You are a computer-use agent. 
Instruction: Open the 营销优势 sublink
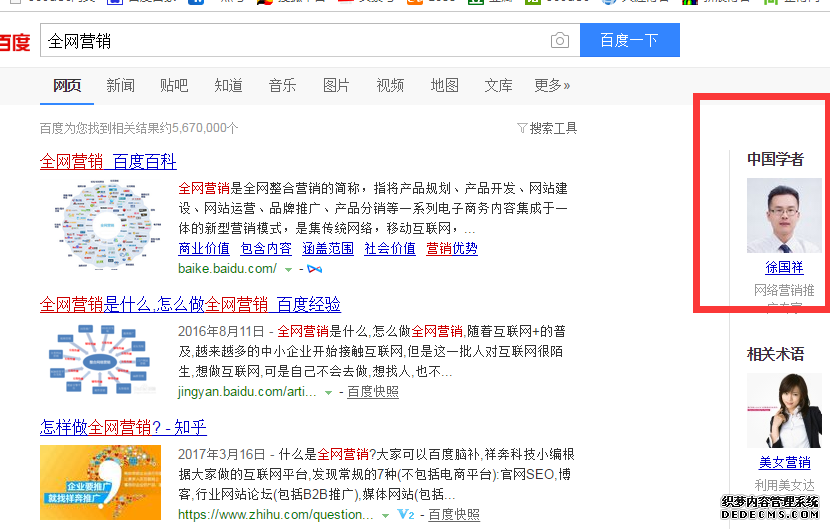(x=452, y=248)
